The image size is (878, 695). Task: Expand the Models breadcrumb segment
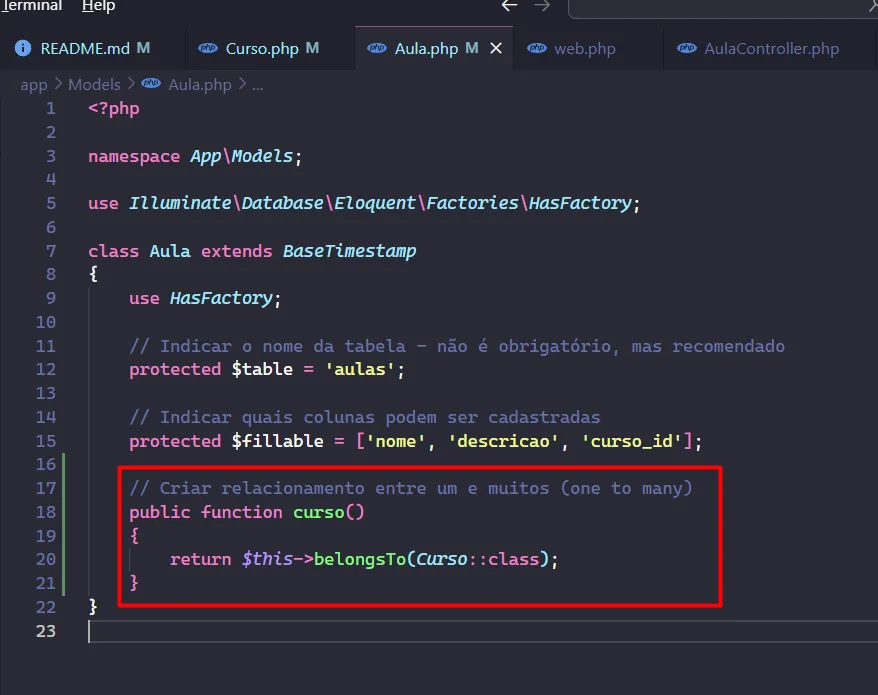click(94, 85)
